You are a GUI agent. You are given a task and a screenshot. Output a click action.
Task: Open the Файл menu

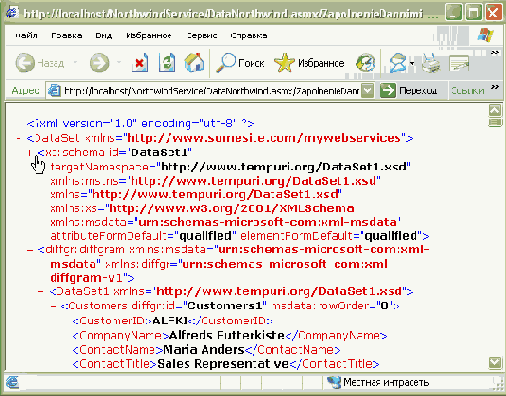[x=26, y=35]
